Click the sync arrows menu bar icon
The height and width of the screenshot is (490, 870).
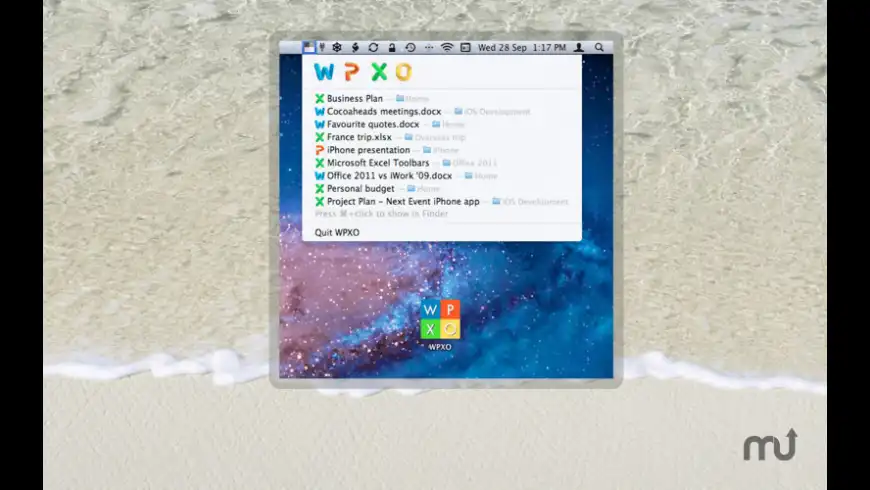373,47
